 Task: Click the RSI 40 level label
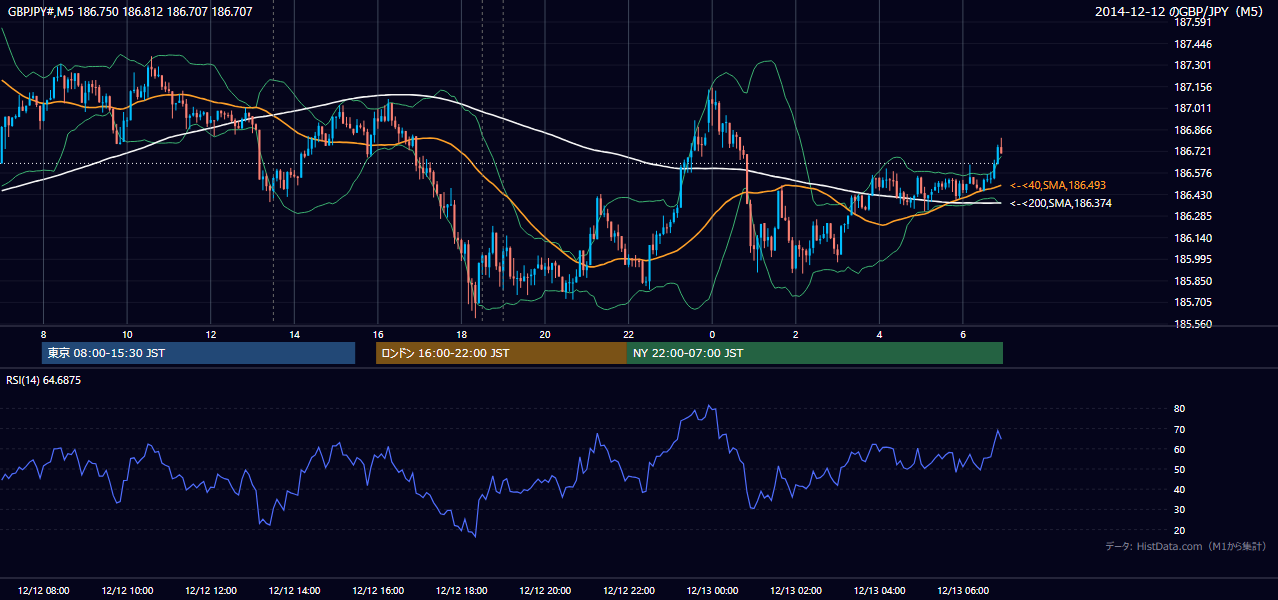1179,489
